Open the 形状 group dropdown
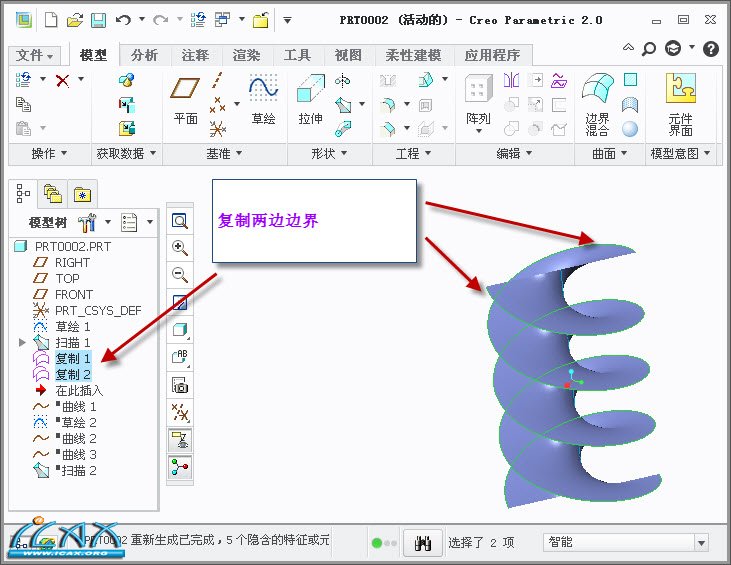This screenshot has height=565, width=731. click(329, 153)
